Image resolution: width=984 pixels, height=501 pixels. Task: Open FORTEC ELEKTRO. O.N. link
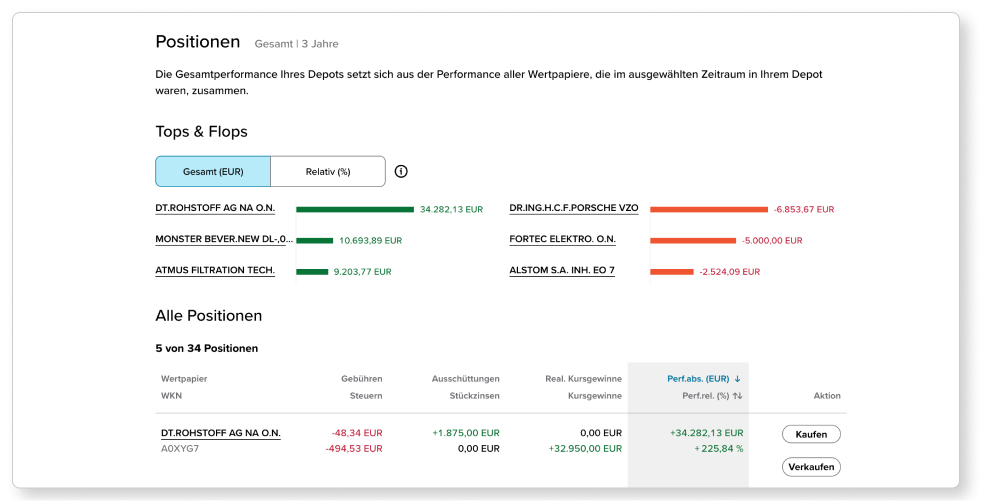(x=562, y=239)
